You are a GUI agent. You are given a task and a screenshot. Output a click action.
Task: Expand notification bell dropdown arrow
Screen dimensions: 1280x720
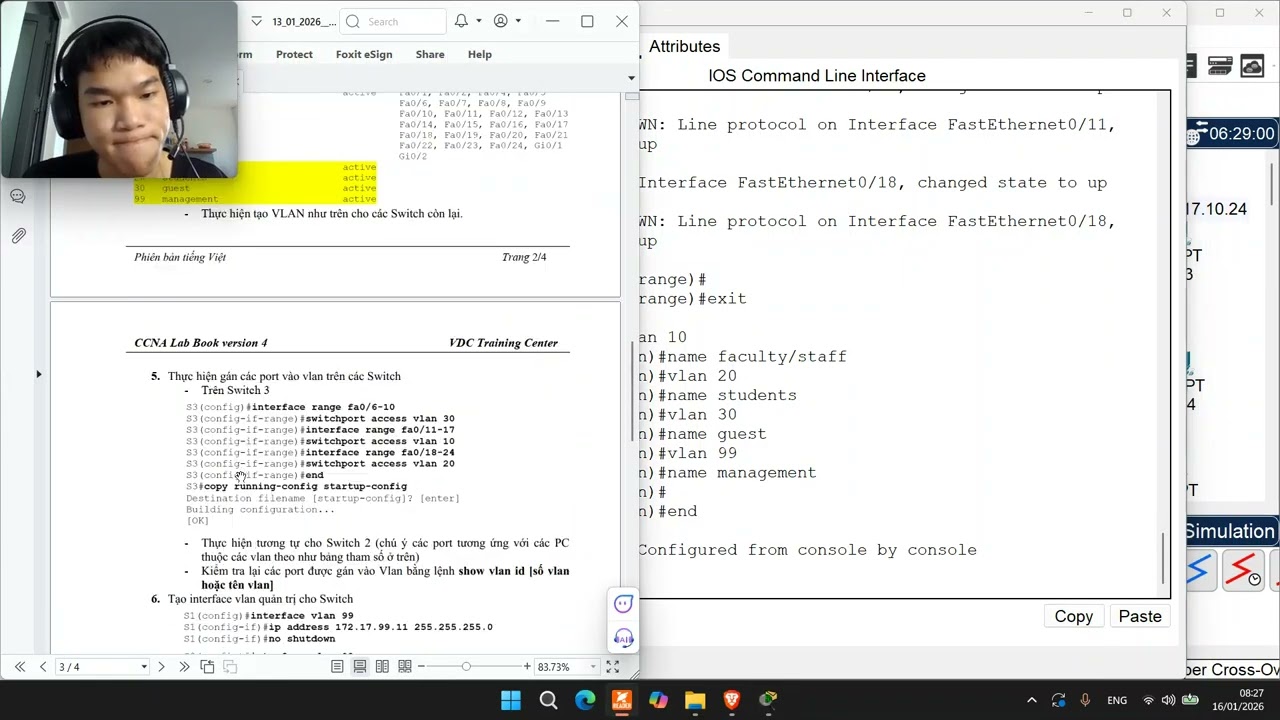click(478, 21)
